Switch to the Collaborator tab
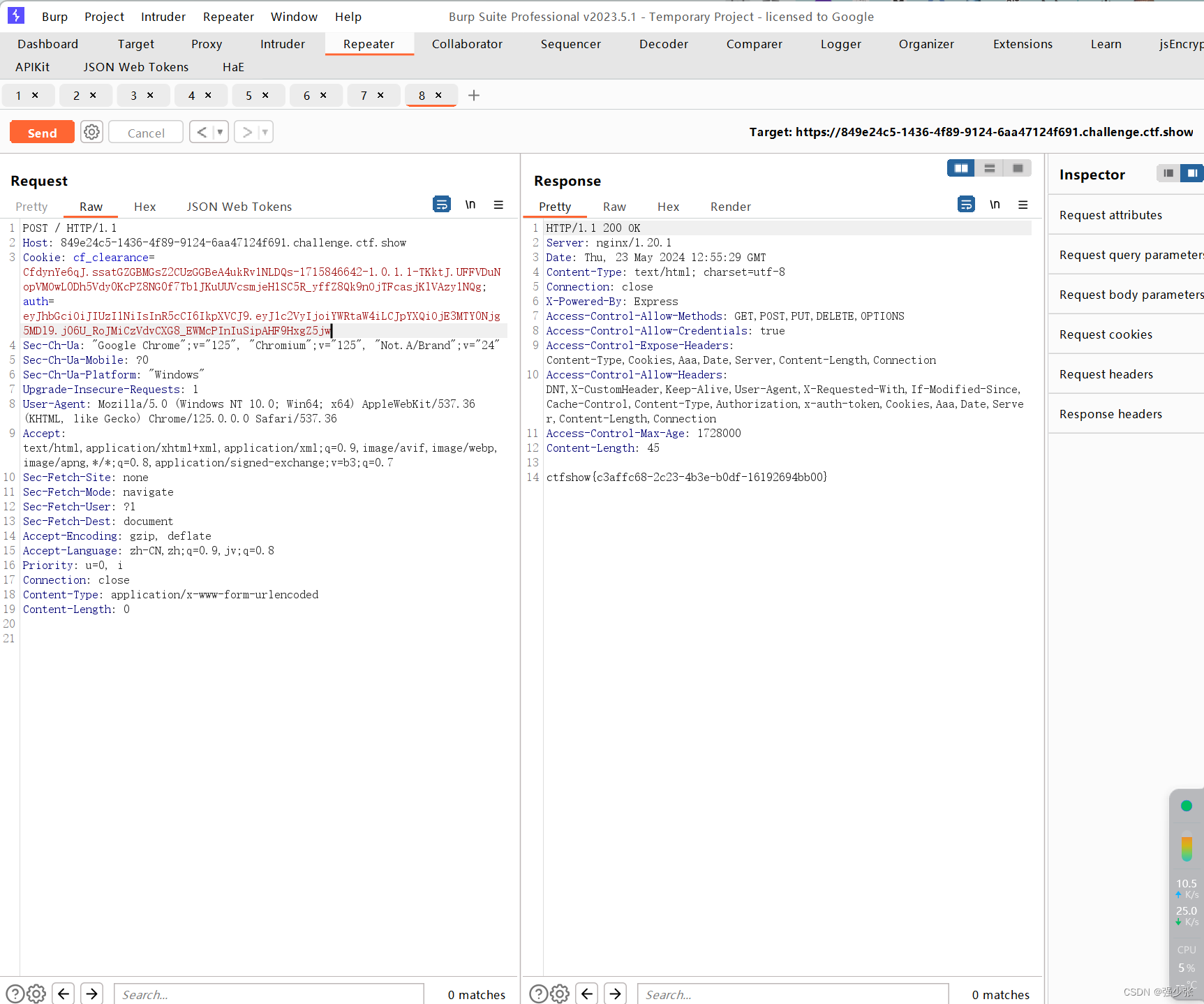 pyautogui.click(x=467, y=44)
